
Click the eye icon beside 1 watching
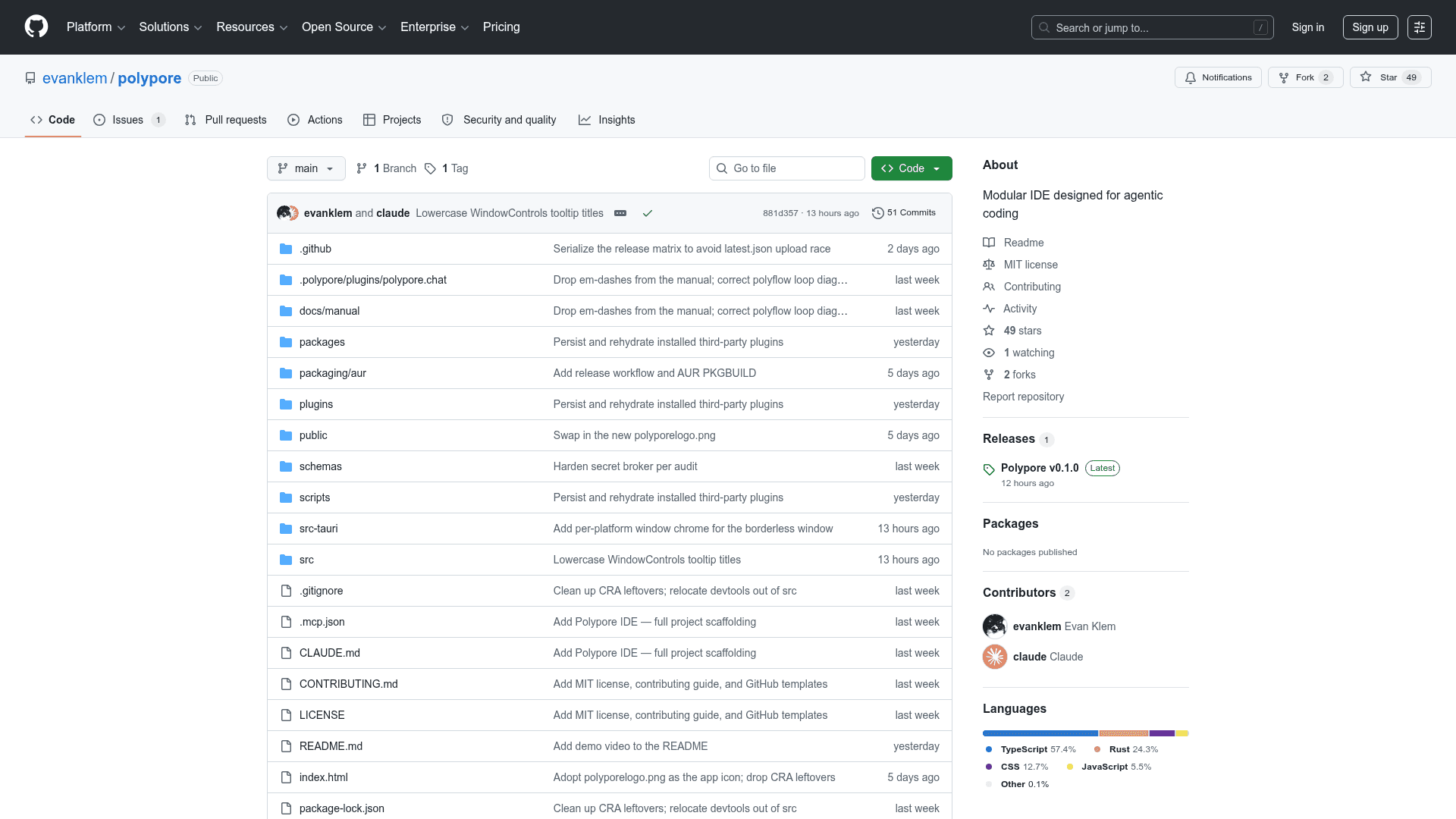click(x=989, y=353)
